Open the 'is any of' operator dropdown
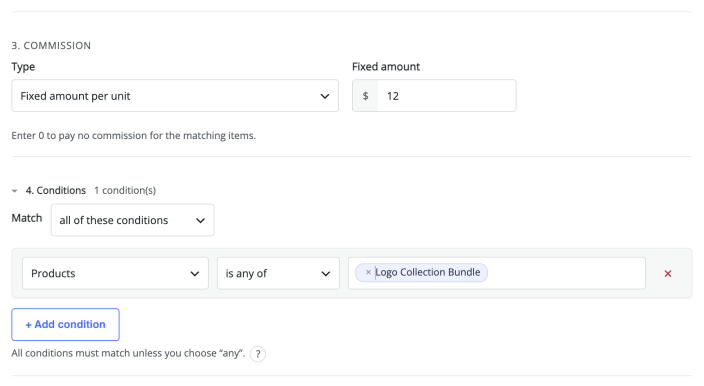The image size is (704, 386). tap(278, 273)
